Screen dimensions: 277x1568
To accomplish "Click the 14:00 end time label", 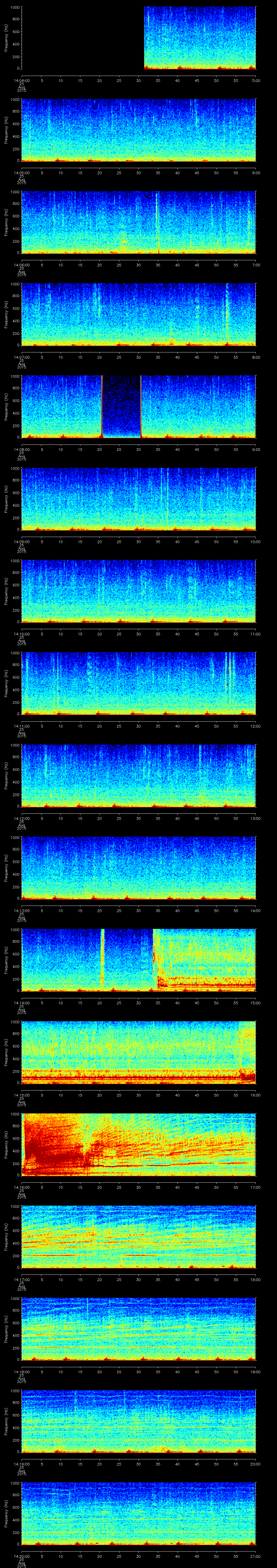I will click(255, 910).
